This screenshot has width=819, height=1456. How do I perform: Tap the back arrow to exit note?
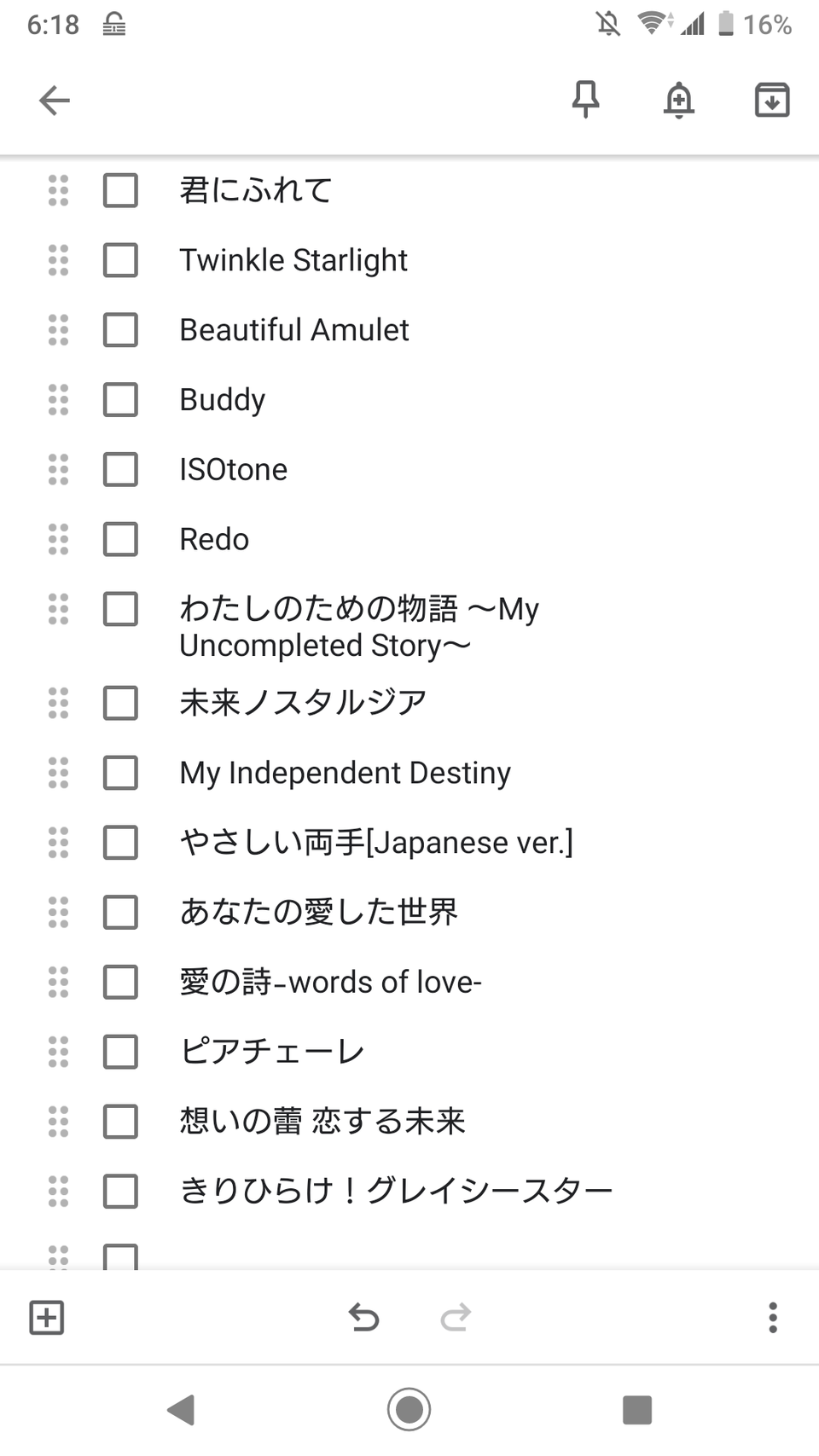[x=55, y=101]
